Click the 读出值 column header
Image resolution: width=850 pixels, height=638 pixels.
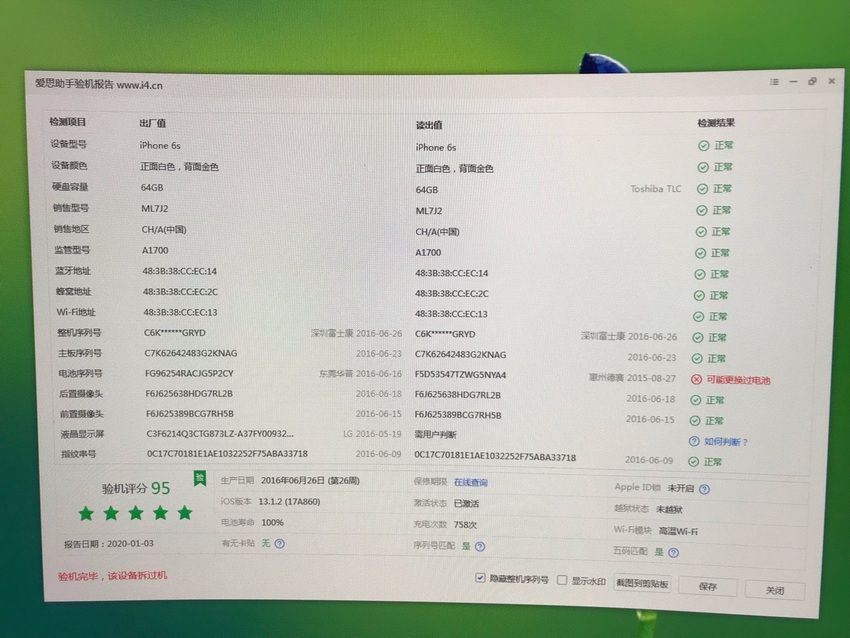[429, 125]
